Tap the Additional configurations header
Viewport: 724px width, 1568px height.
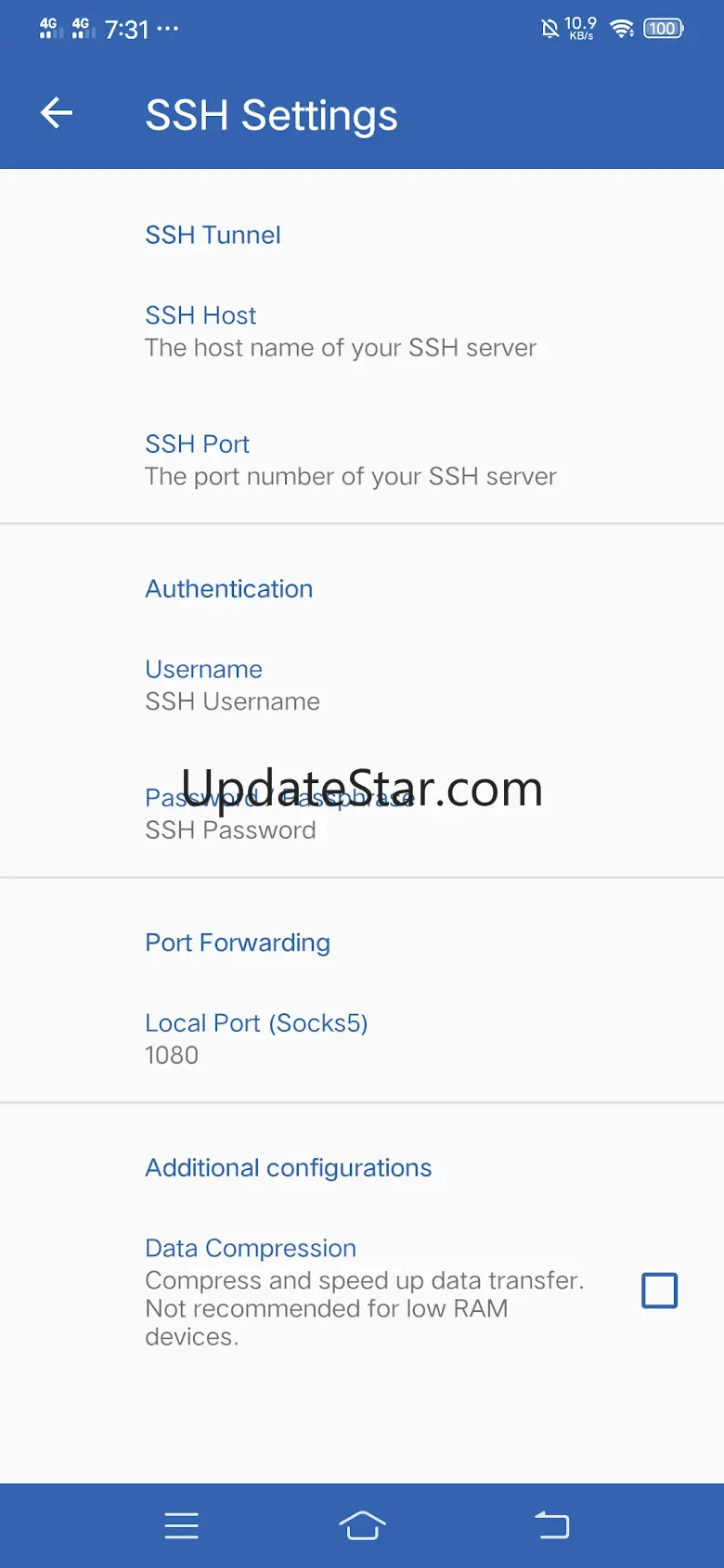point(288,1168)
